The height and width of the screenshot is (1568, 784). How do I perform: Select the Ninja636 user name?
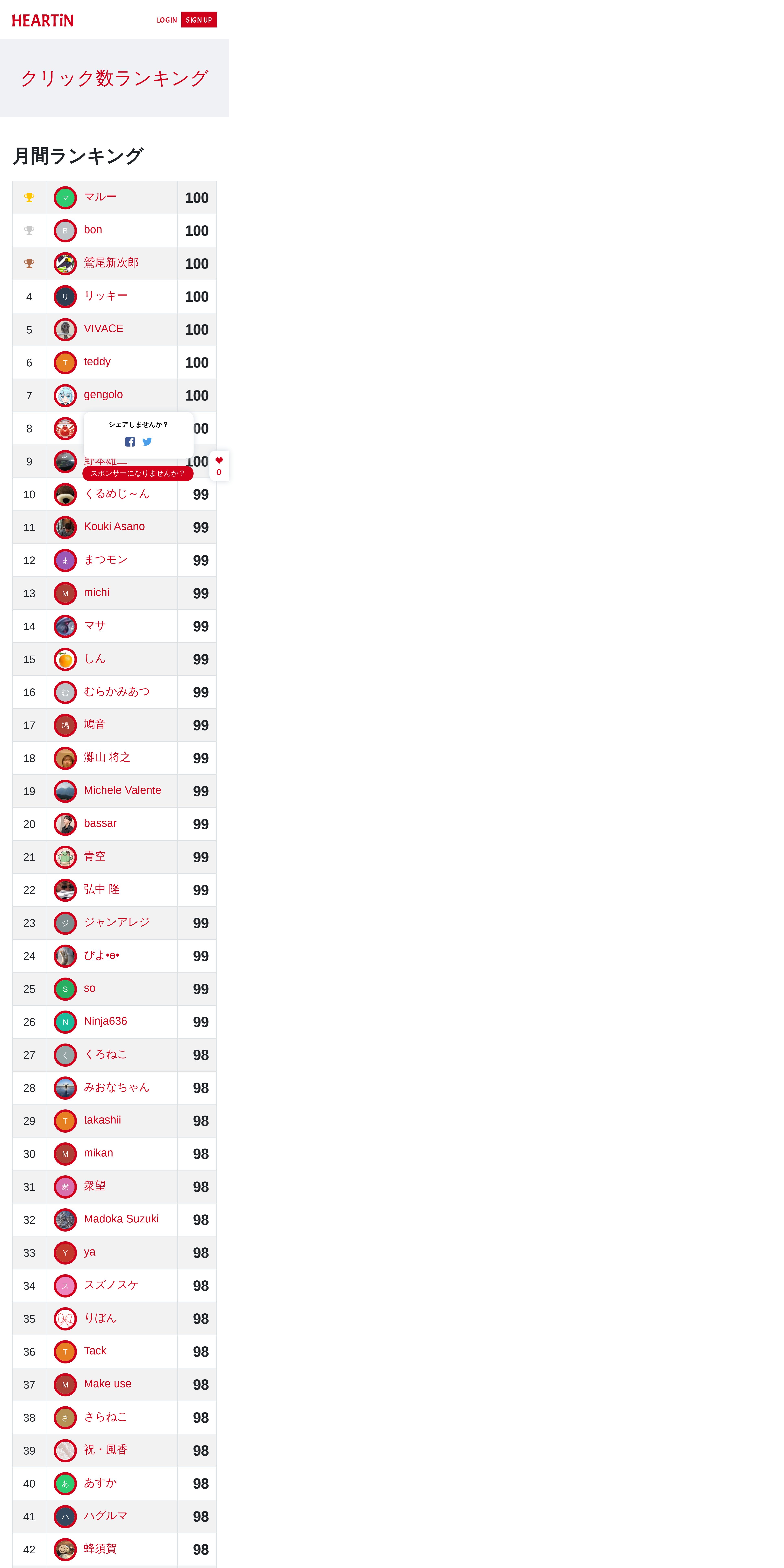tap(105, 1021)
